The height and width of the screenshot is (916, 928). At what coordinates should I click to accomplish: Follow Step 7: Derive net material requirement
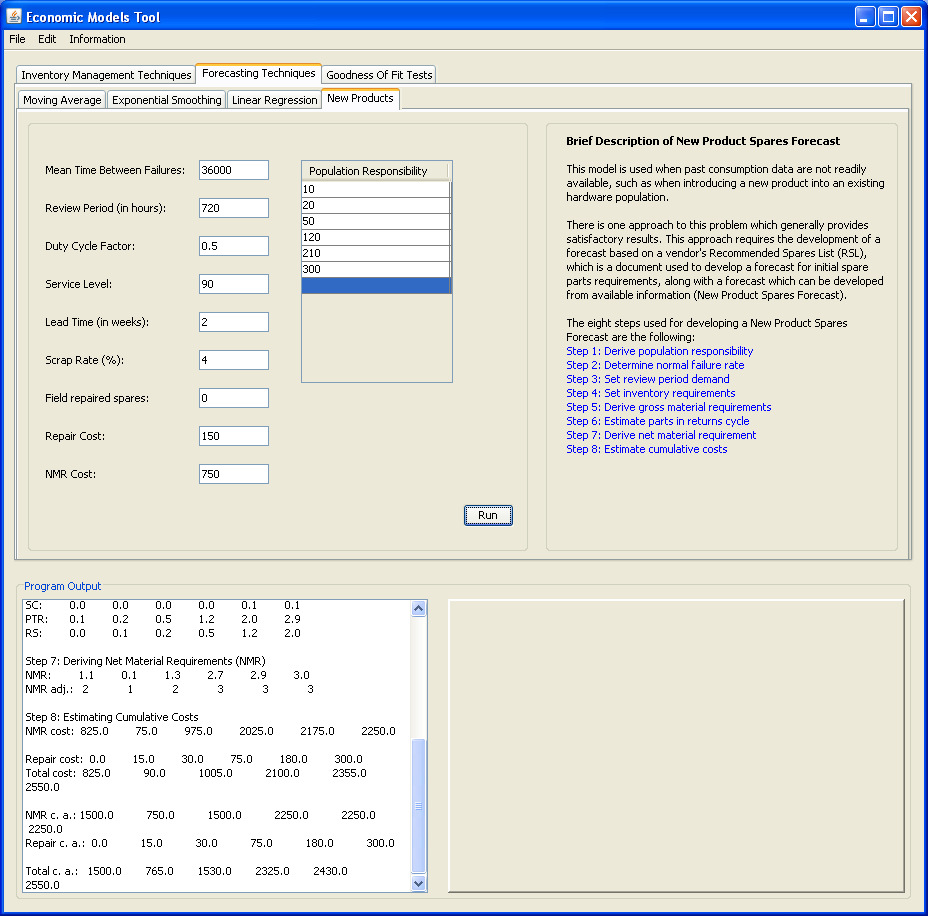pos(661,436)
